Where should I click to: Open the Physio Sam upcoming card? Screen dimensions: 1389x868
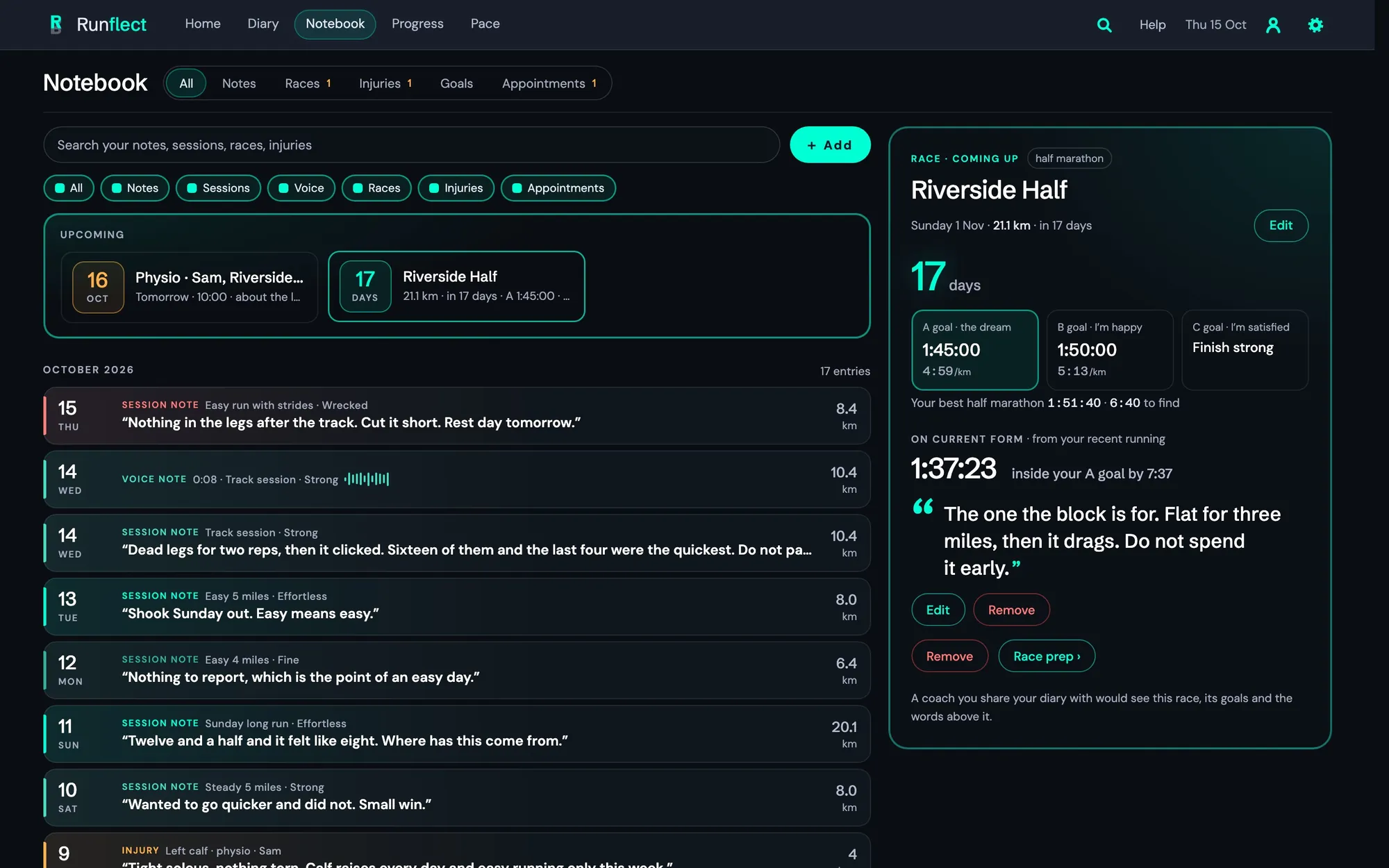pyautogui.click(x=190, y=287)
